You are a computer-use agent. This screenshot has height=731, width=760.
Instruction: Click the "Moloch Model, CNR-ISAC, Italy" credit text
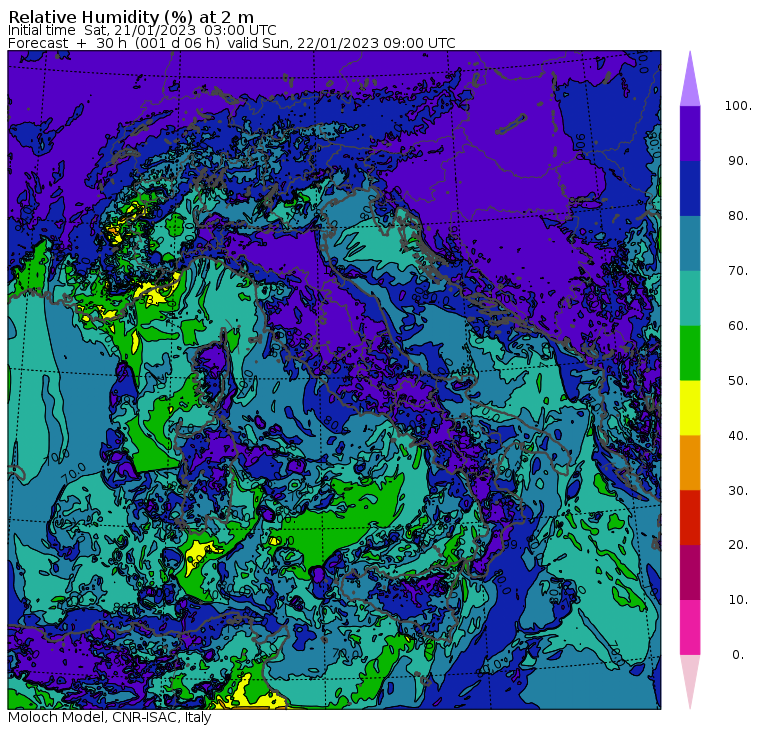pyautogui.click(x=110, y=717)
